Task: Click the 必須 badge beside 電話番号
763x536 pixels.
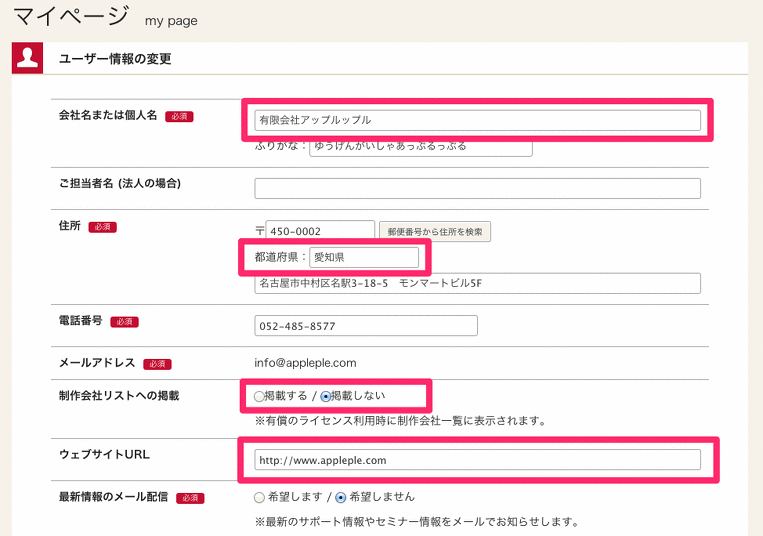Action: [x=124, y=322]
